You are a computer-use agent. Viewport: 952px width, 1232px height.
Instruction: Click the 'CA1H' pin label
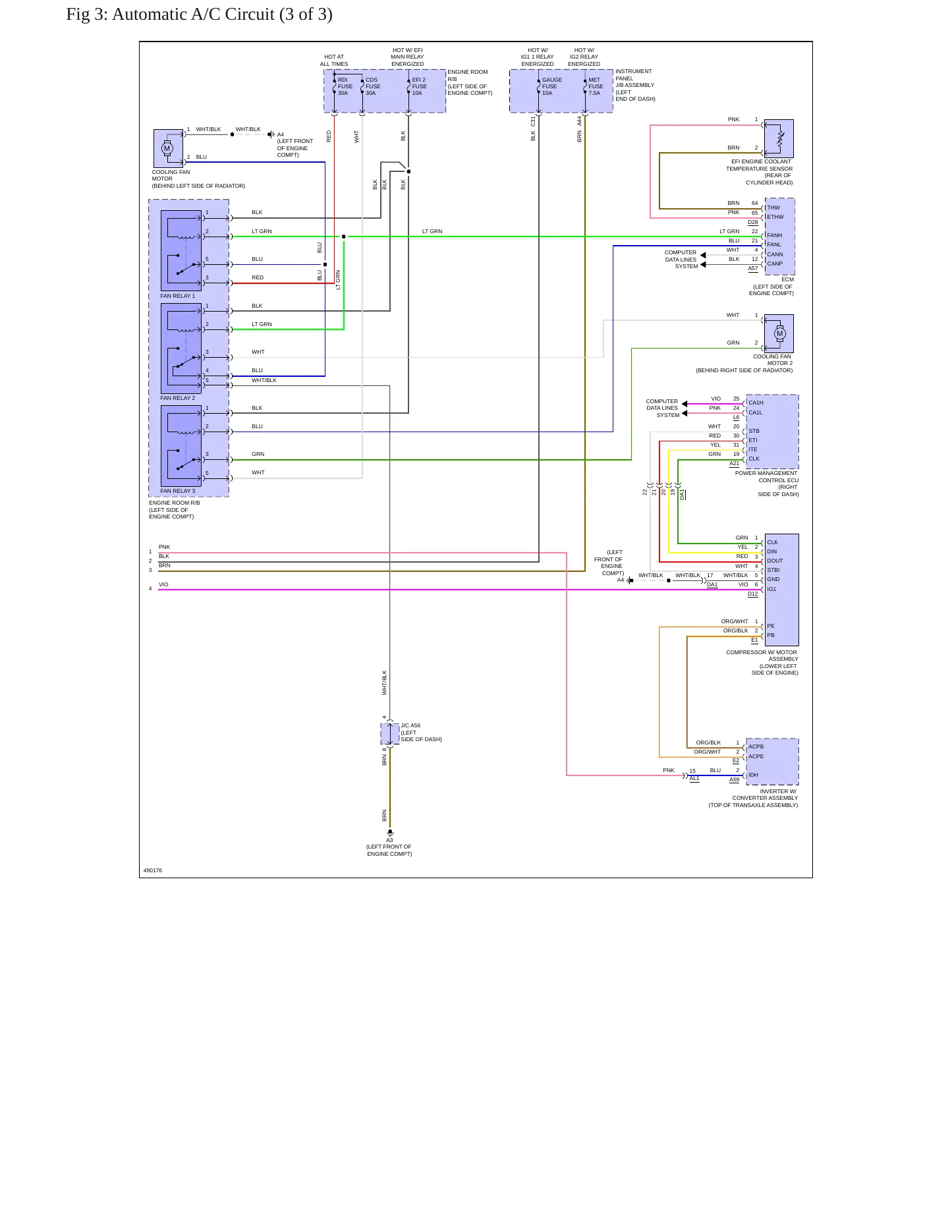pos(756,403)
